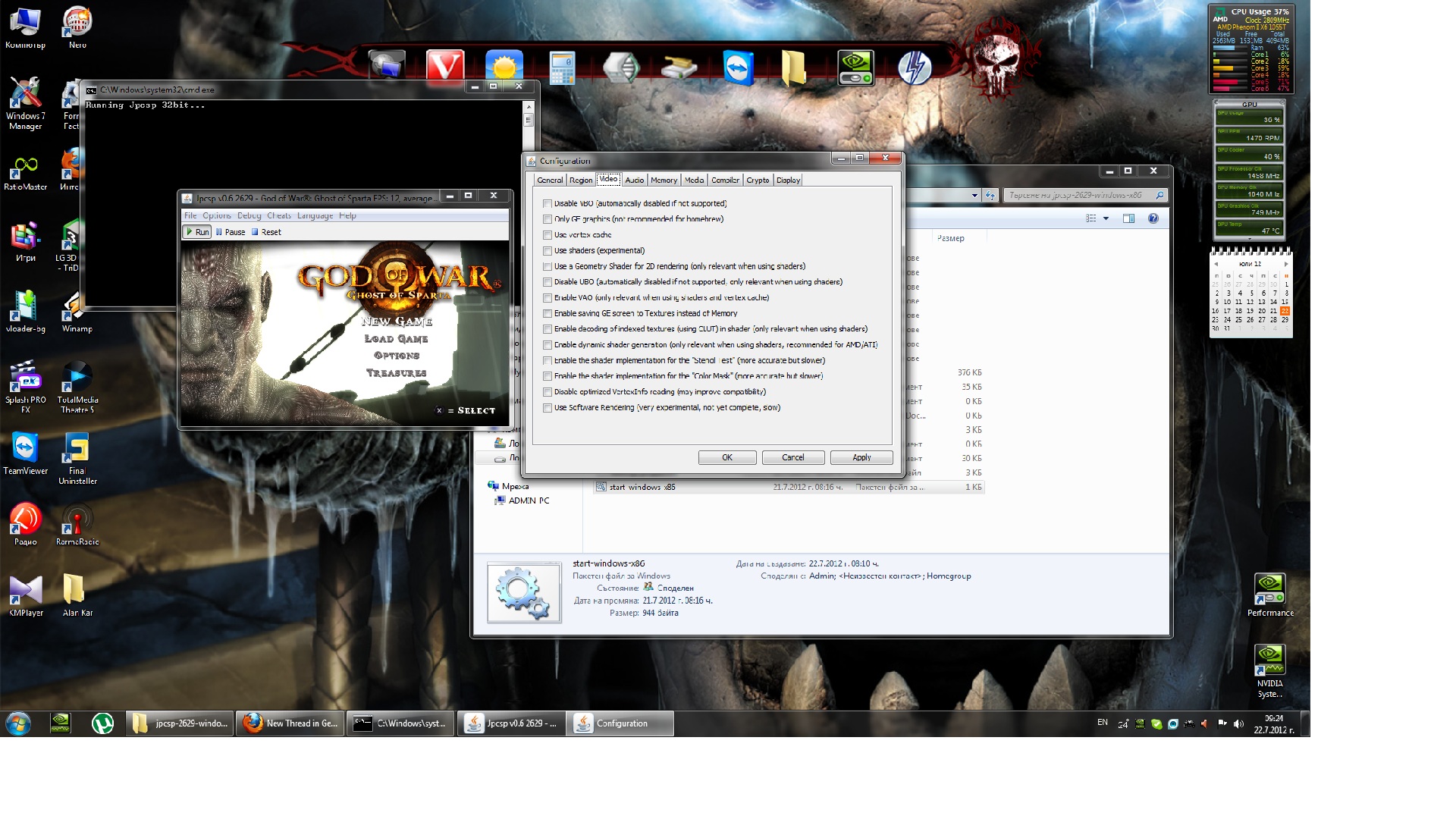Open the calculator icon in the dock
1456x819 pixels.
[x=562, y=68]
